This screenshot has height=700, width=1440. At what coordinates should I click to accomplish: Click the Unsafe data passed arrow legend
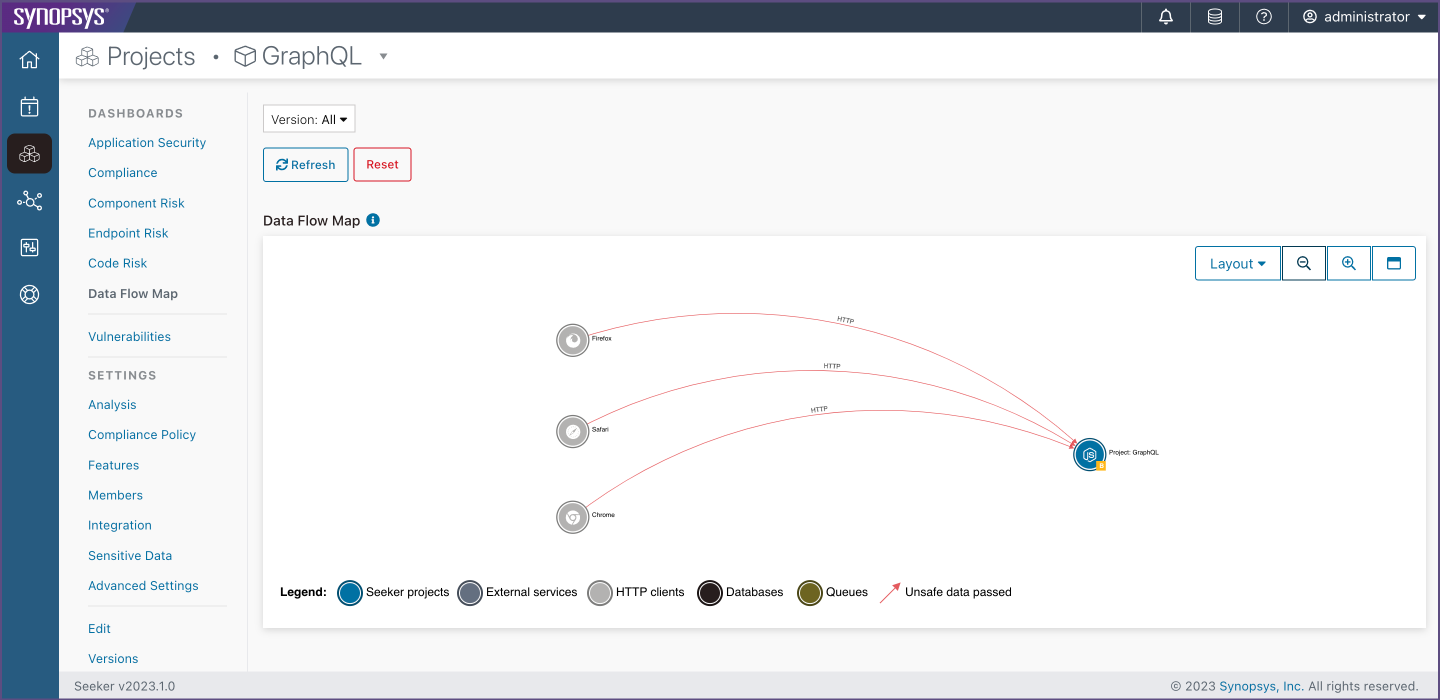pos(890,592)
